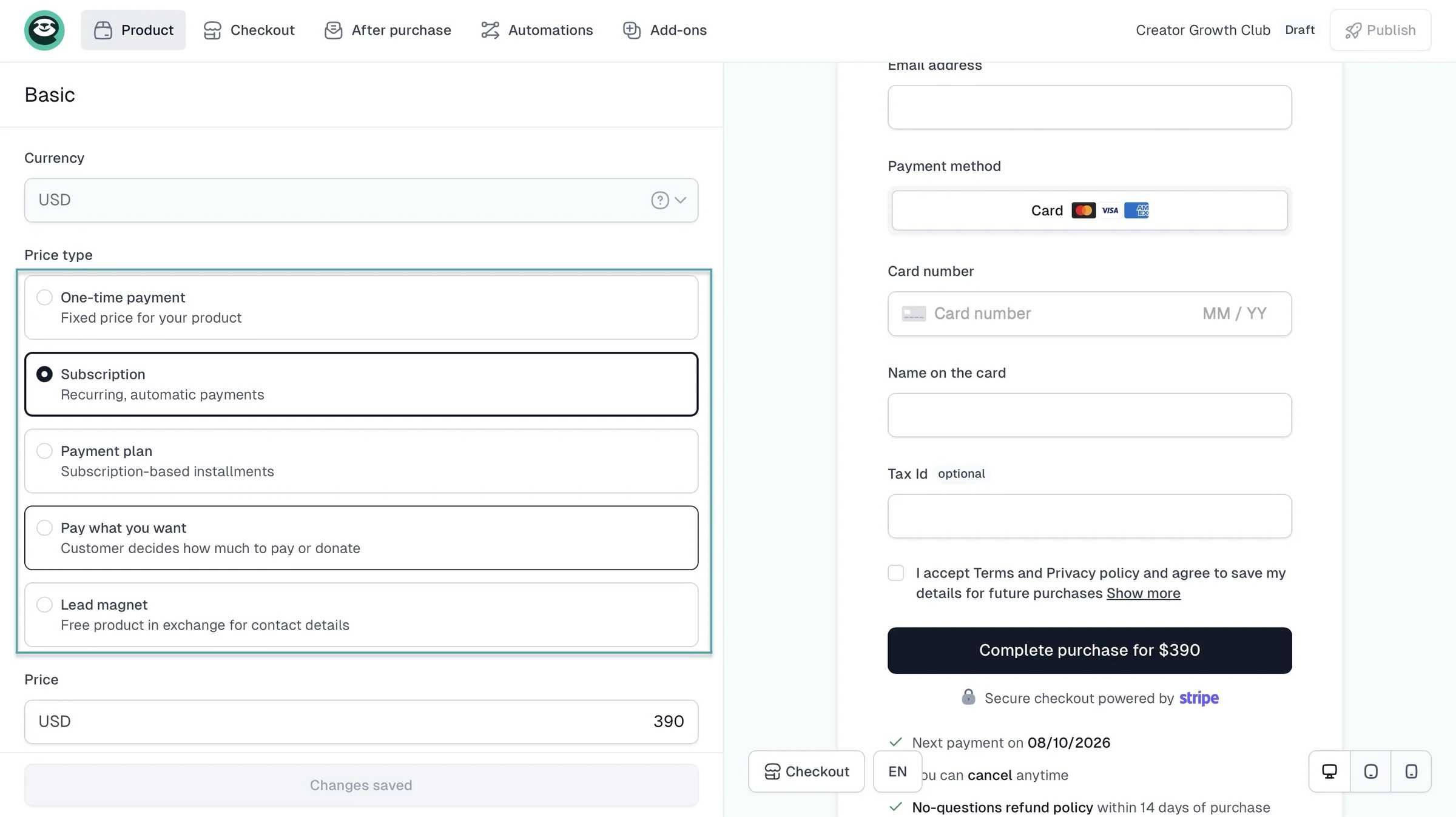Click the Creator Growth Club product name

1202,30
